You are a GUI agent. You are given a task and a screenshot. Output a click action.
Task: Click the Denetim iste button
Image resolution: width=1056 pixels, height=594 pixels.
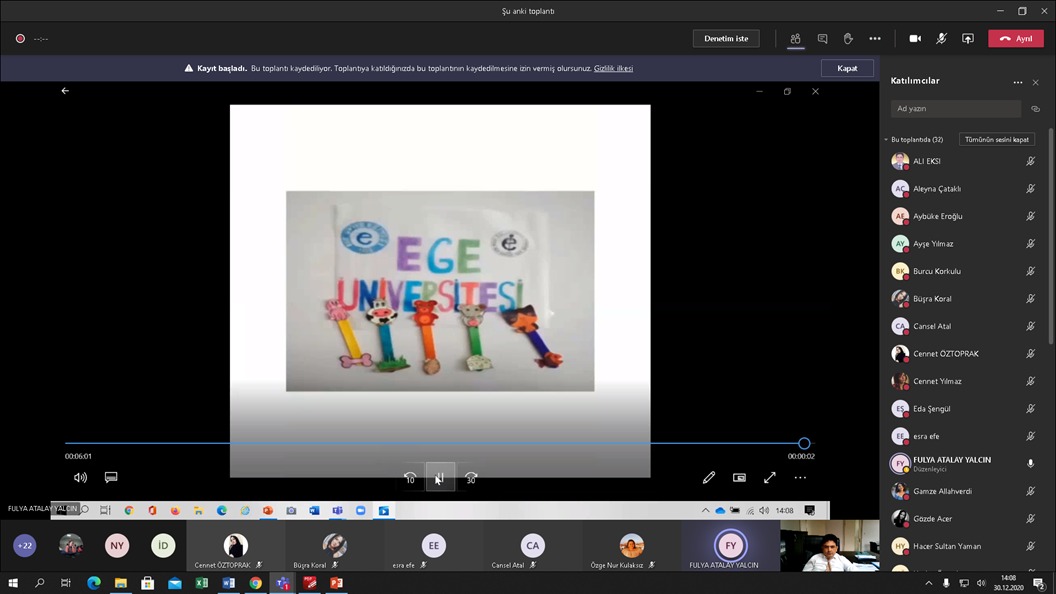click(726, 38)
